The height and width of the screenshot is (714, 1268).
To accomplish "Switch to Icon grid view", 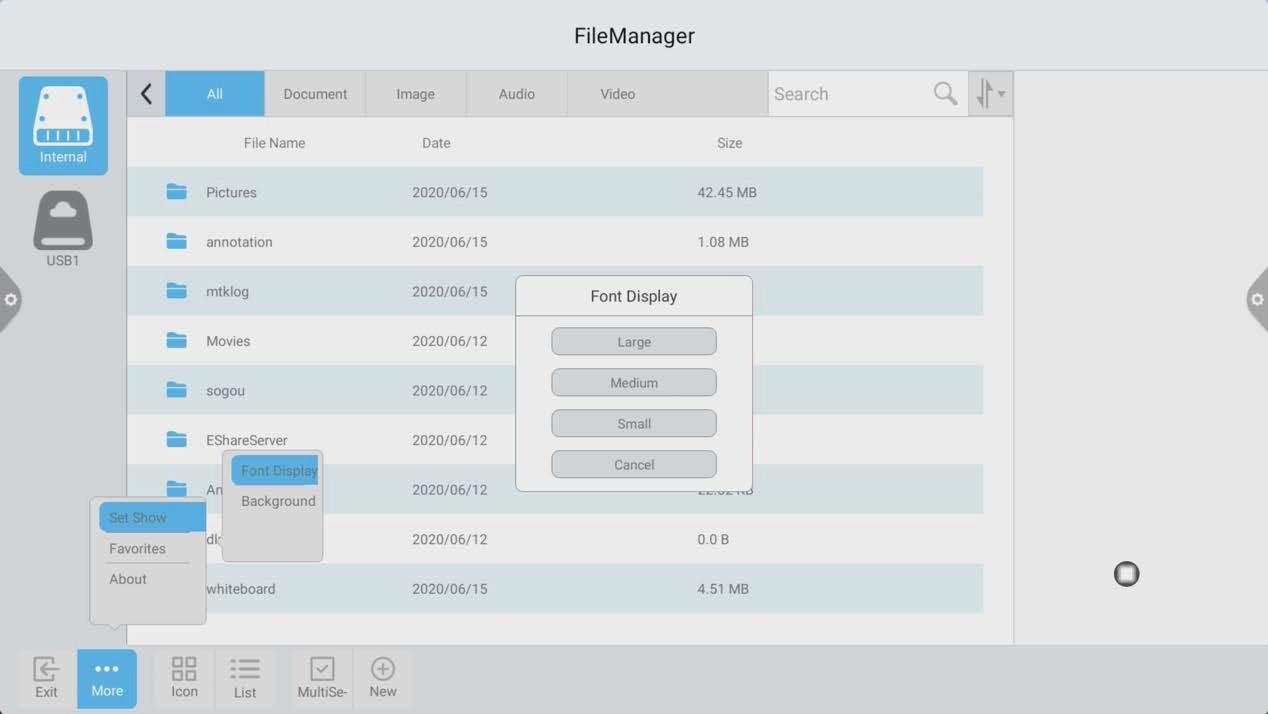I will (184, 677).
